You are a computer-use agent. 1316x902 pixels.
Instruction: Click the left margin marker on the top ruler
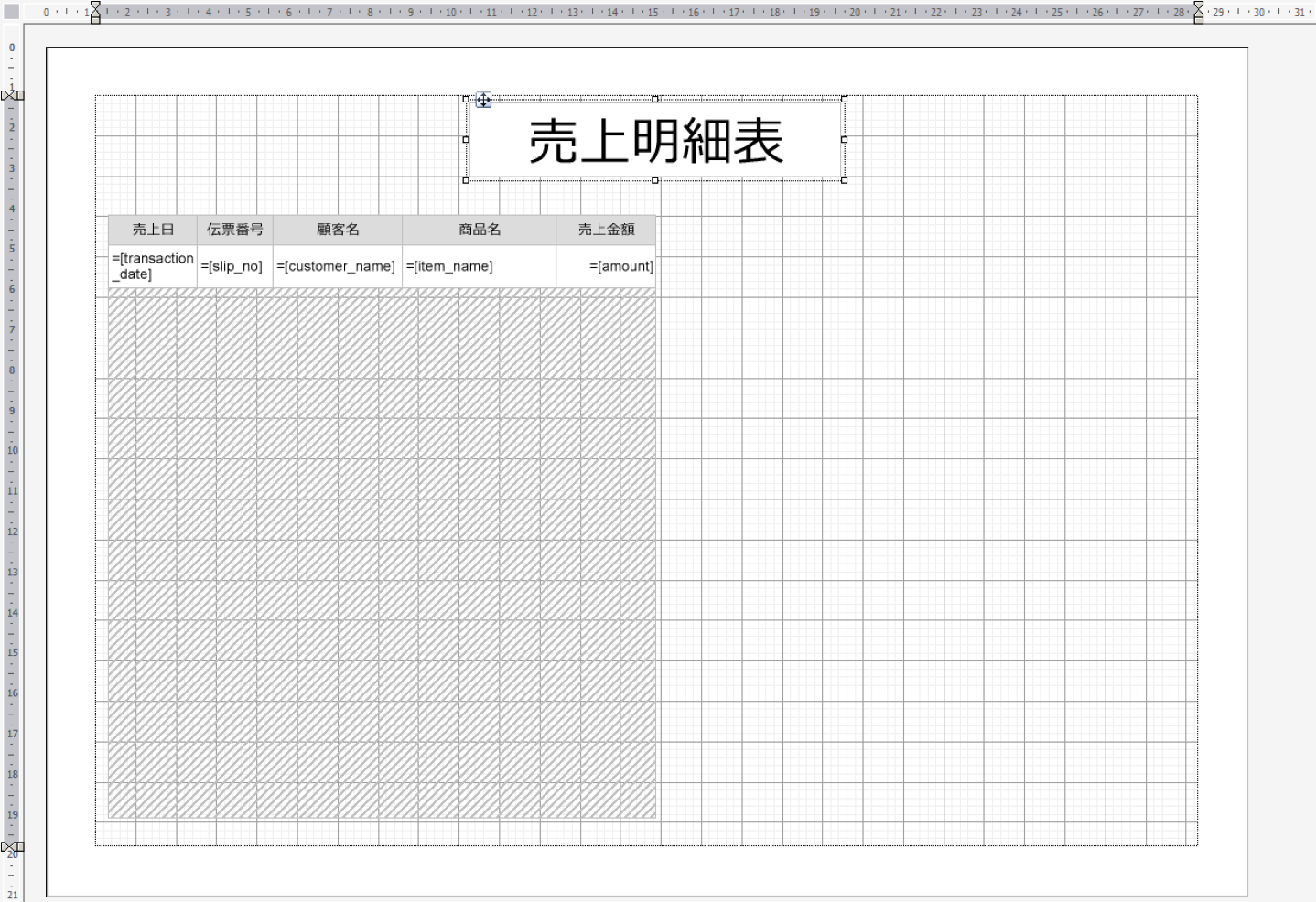point(95,12)
